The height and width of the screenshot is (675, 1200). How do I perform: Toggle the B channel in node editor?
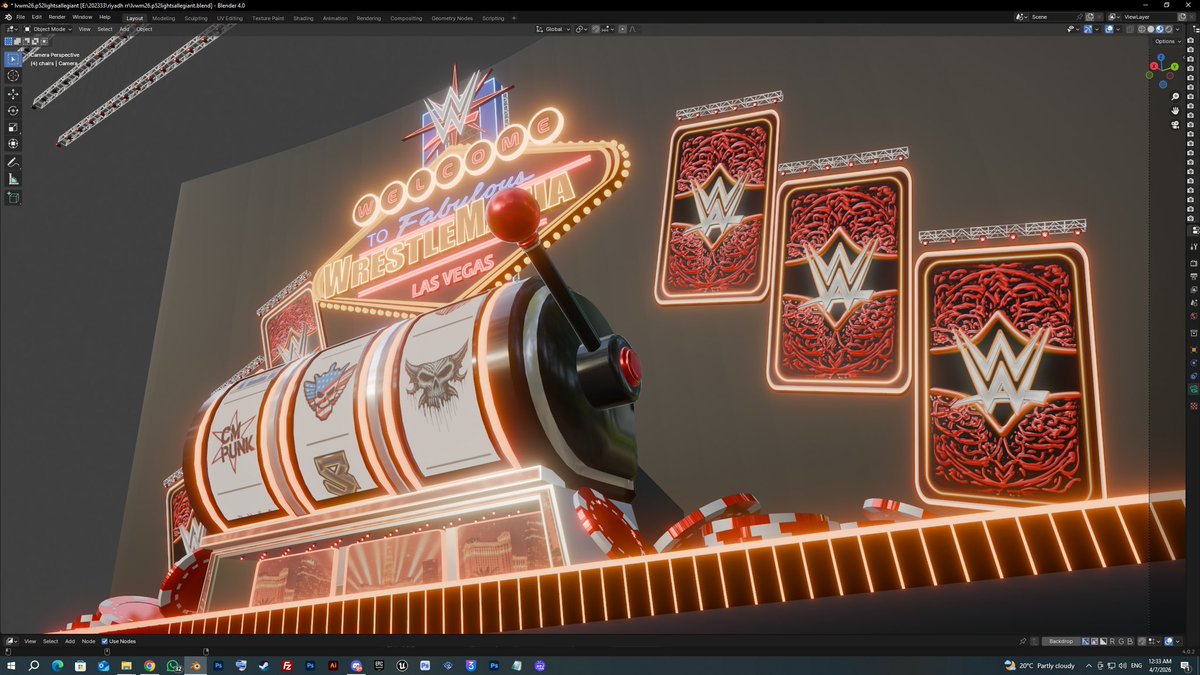(x=1130, y=641)
